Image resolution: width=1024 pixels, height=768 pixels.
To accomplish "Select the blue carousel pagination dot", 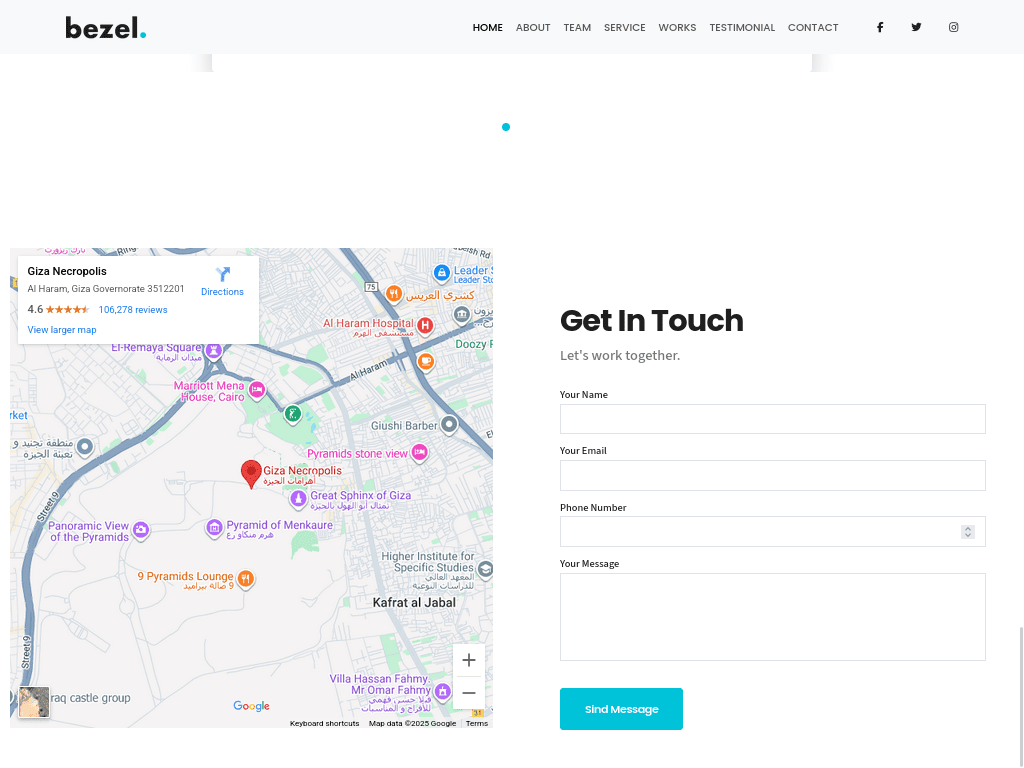I will pos(506,127).
